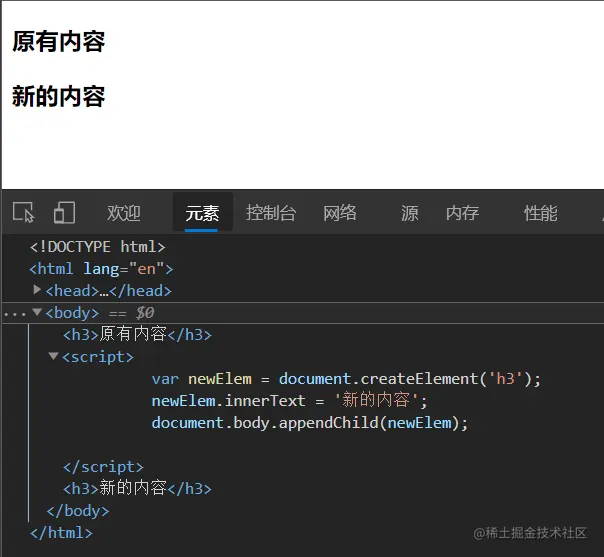
Task: Click the 新的内容 heading on page
Action: (x=59, y=96)
